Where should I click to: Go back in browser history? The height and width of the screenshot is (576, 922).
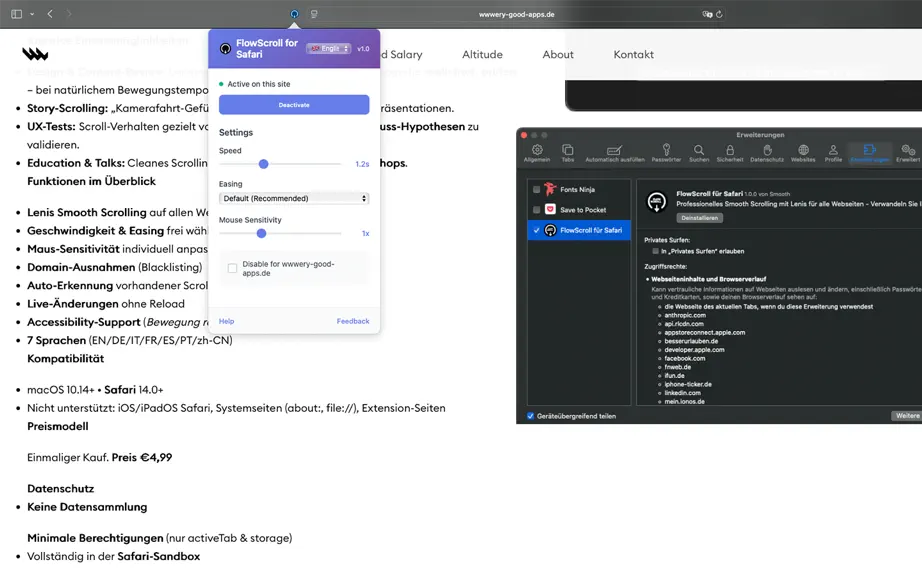coord(50,14)
